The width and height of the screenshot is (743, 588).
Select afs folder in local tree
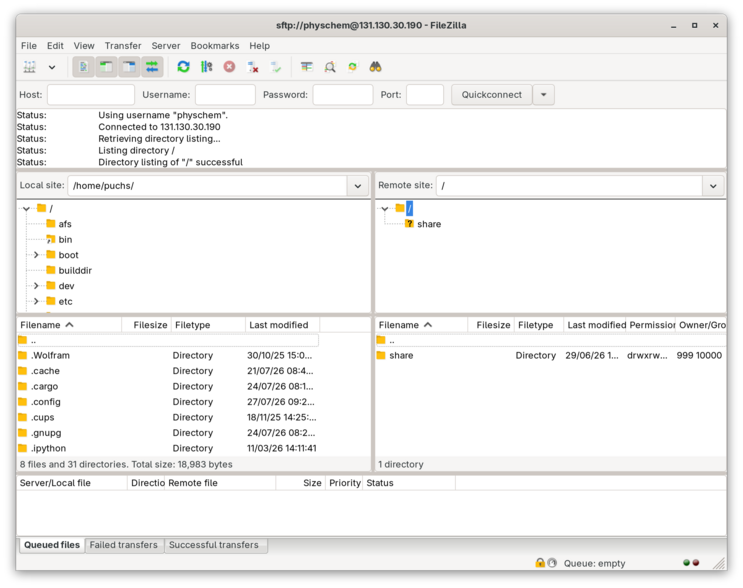[65, 224]
